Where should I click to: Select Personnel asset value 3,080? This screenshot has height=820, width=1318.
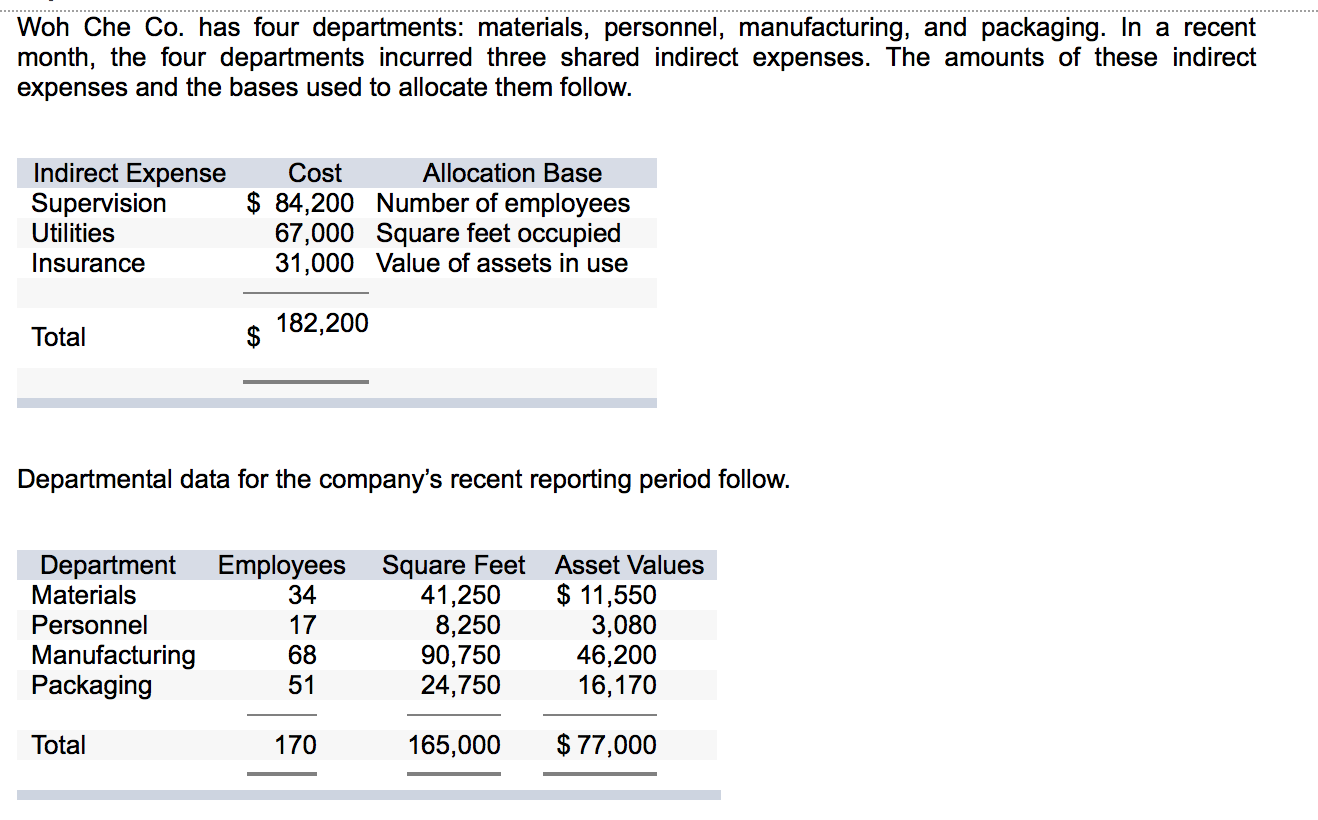624,625
